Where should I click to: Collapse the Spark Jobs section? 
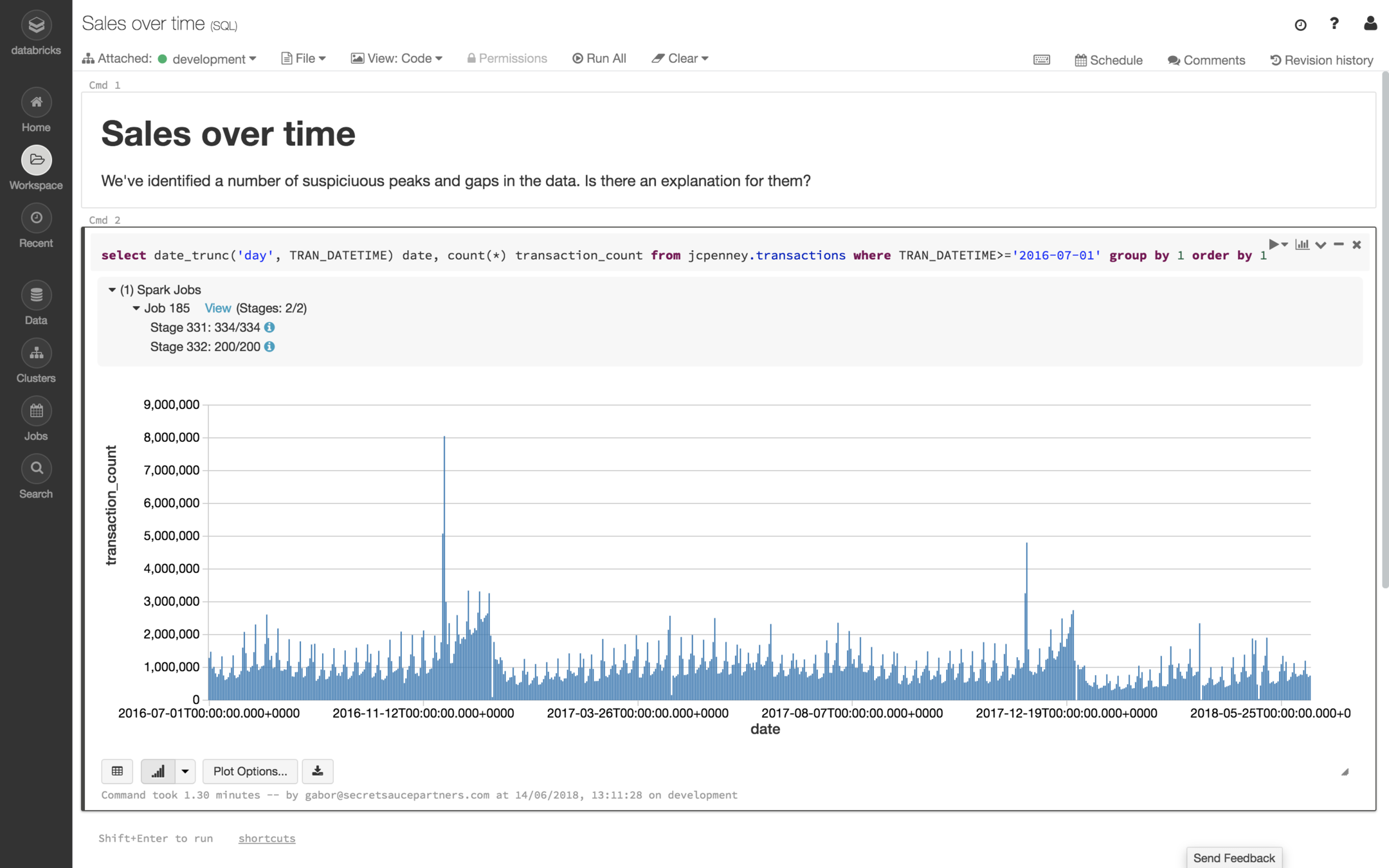tap(112, 290)
